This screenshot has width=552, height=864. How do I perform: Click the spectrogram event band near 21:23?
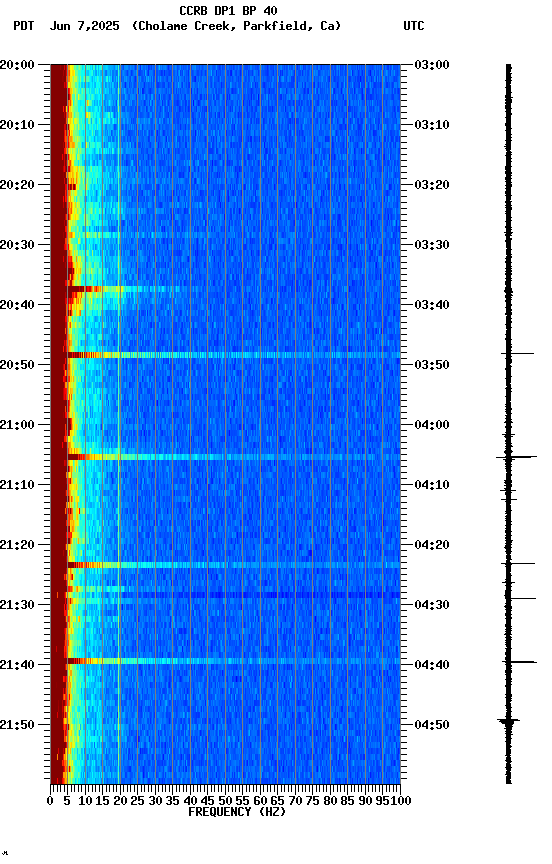pos(234,565)
